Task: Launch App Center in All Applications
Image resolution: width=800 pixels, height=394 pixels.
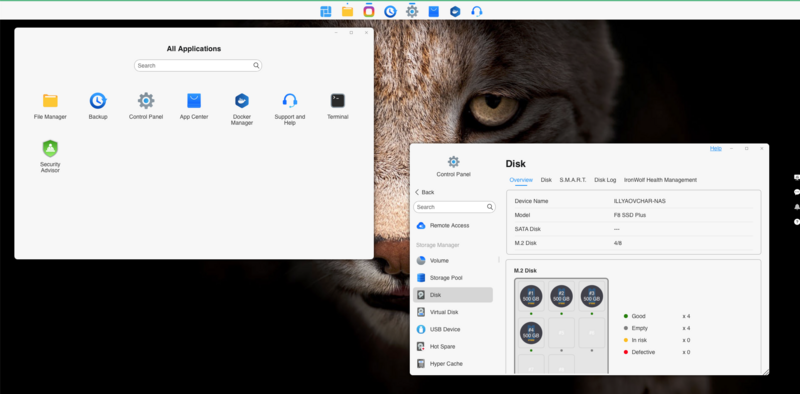Action: tap(194, 106)
